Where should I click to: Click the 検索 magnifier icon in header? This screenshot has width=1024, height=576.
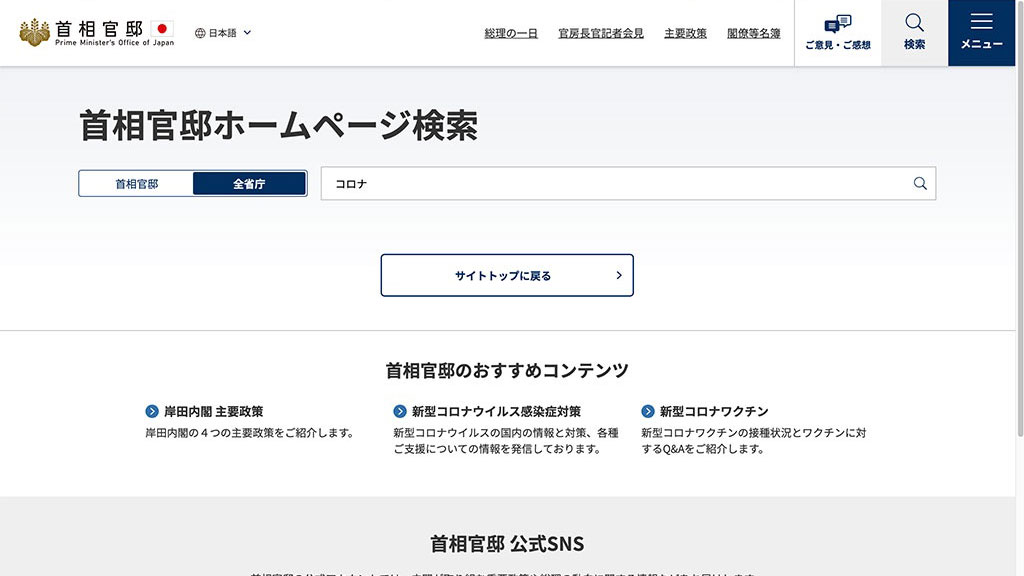coord(914,23)
